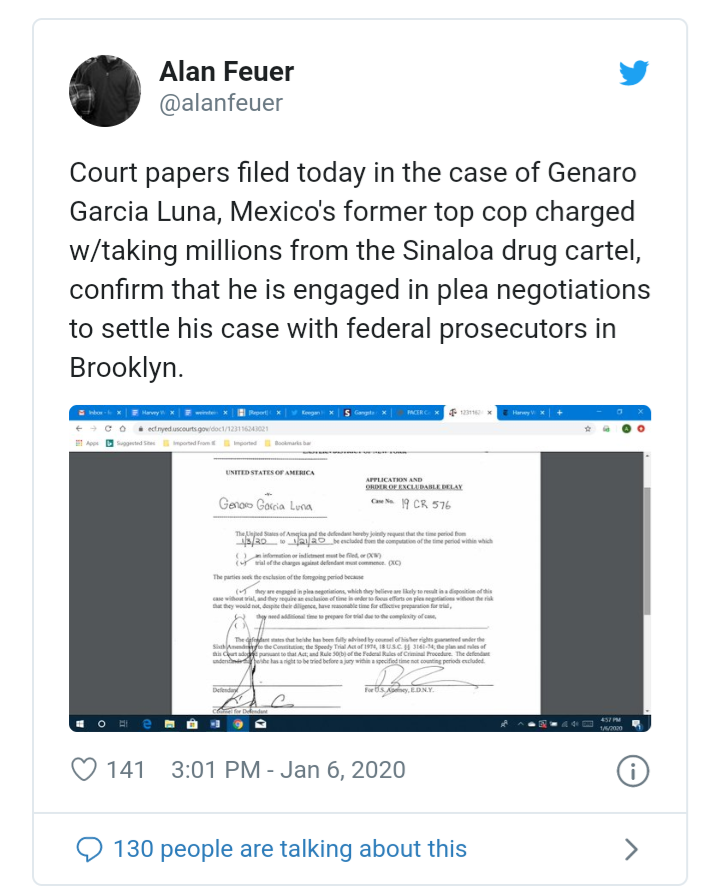Click the Twitter bird logo
720x892 pixels.
click(x=634, y=74)
